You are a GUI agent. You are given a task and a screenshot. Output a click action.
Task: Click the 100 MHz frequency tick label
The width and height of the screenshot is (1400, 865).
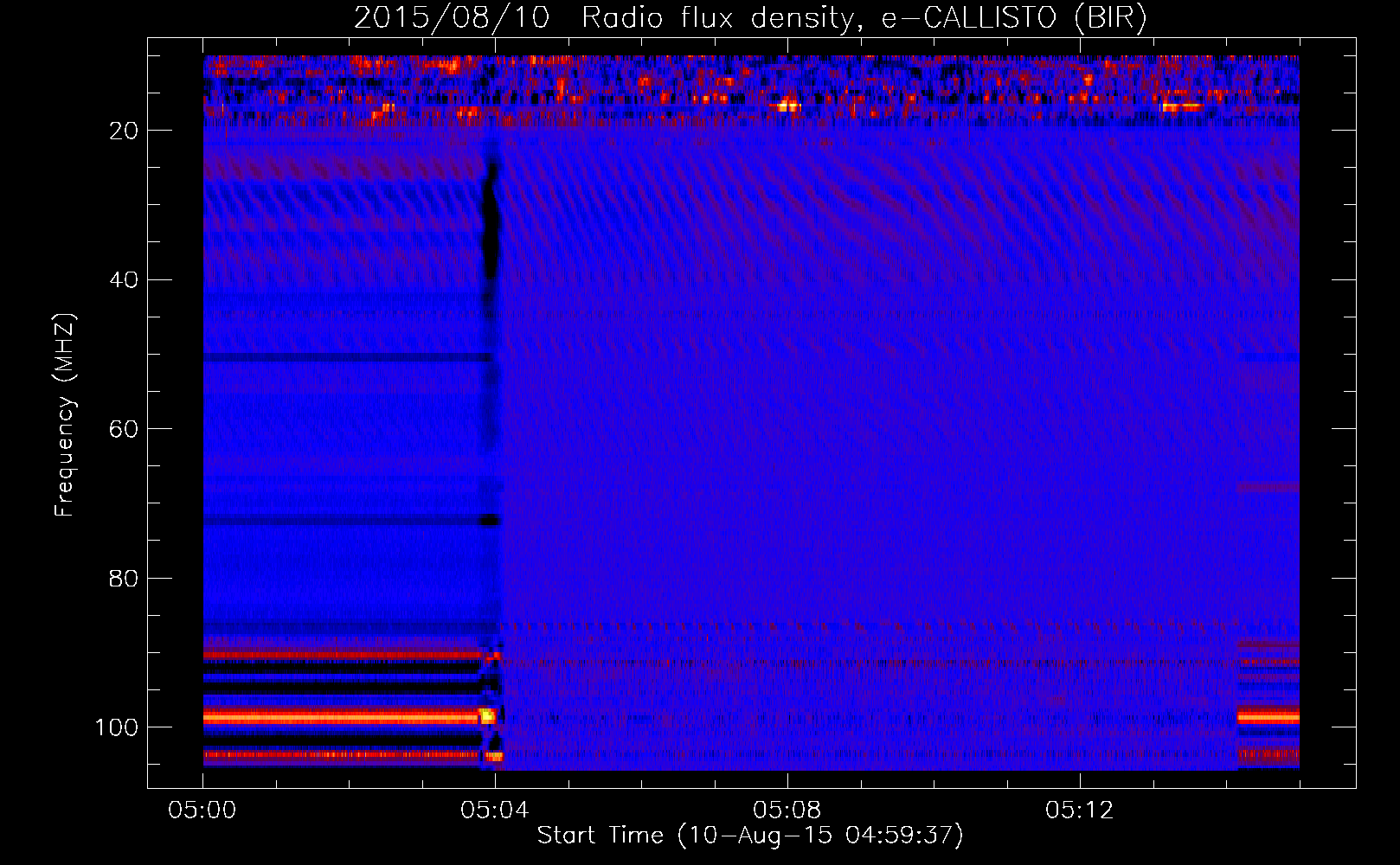click(117, 727)
